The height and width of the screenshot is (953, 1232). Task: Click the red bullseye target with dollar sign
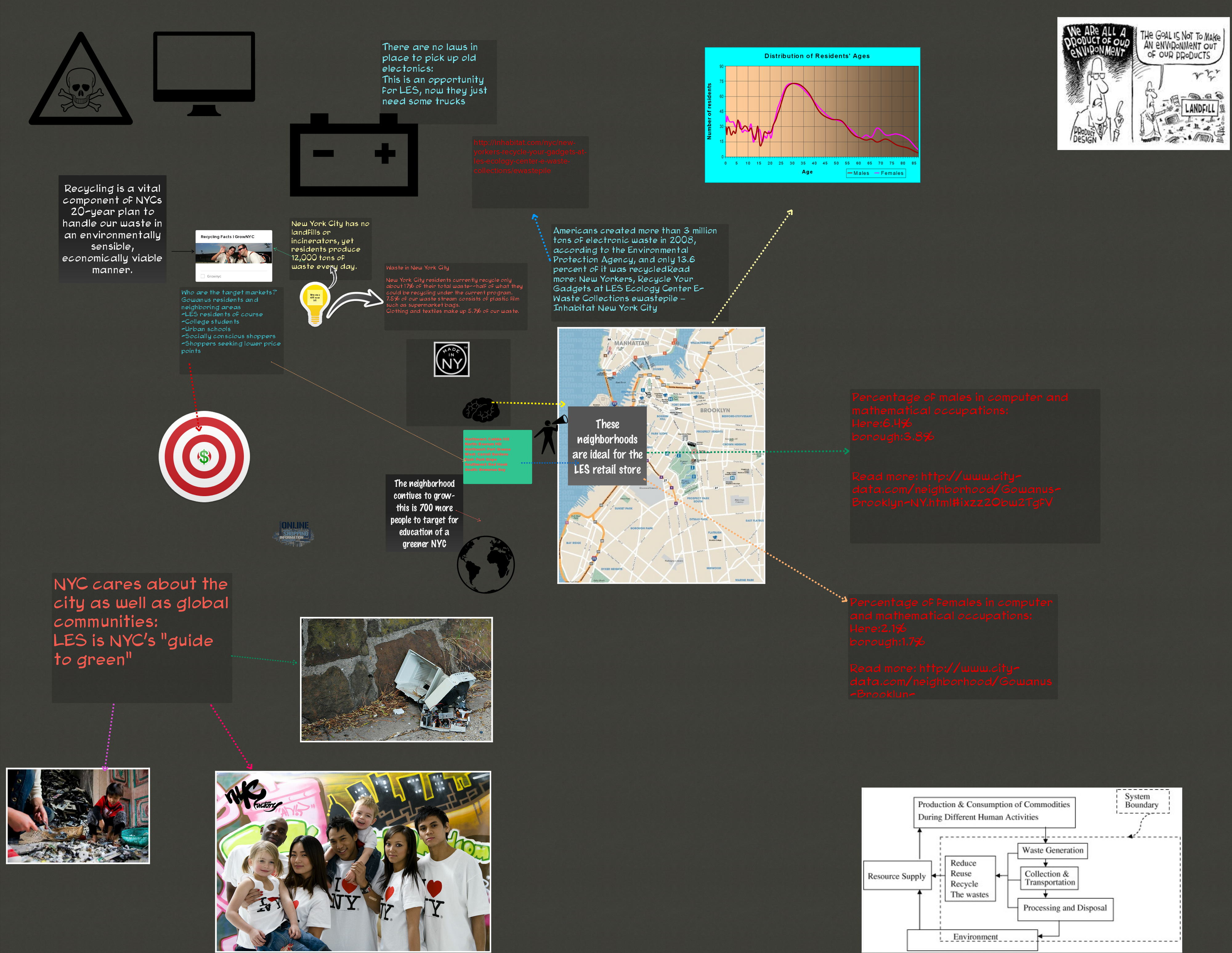tap(204, 456)
